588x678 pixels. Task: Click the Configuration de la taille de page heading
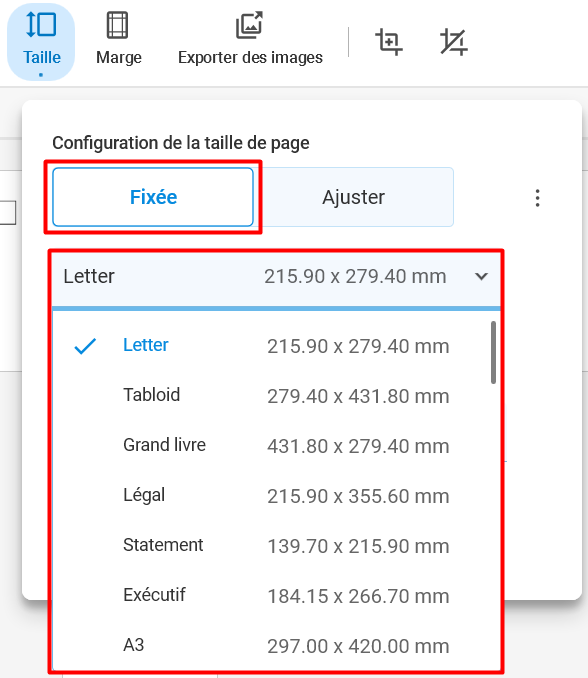click(x=181, y=143)
